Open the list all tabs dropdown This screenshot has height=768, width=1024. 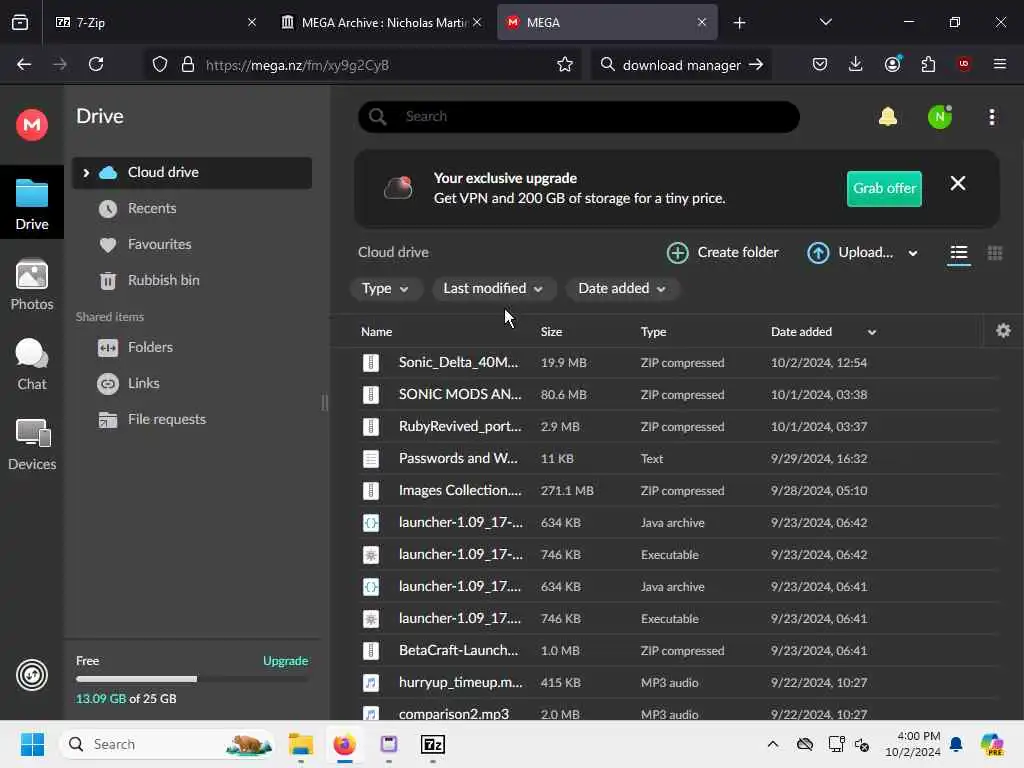[825, 22]
